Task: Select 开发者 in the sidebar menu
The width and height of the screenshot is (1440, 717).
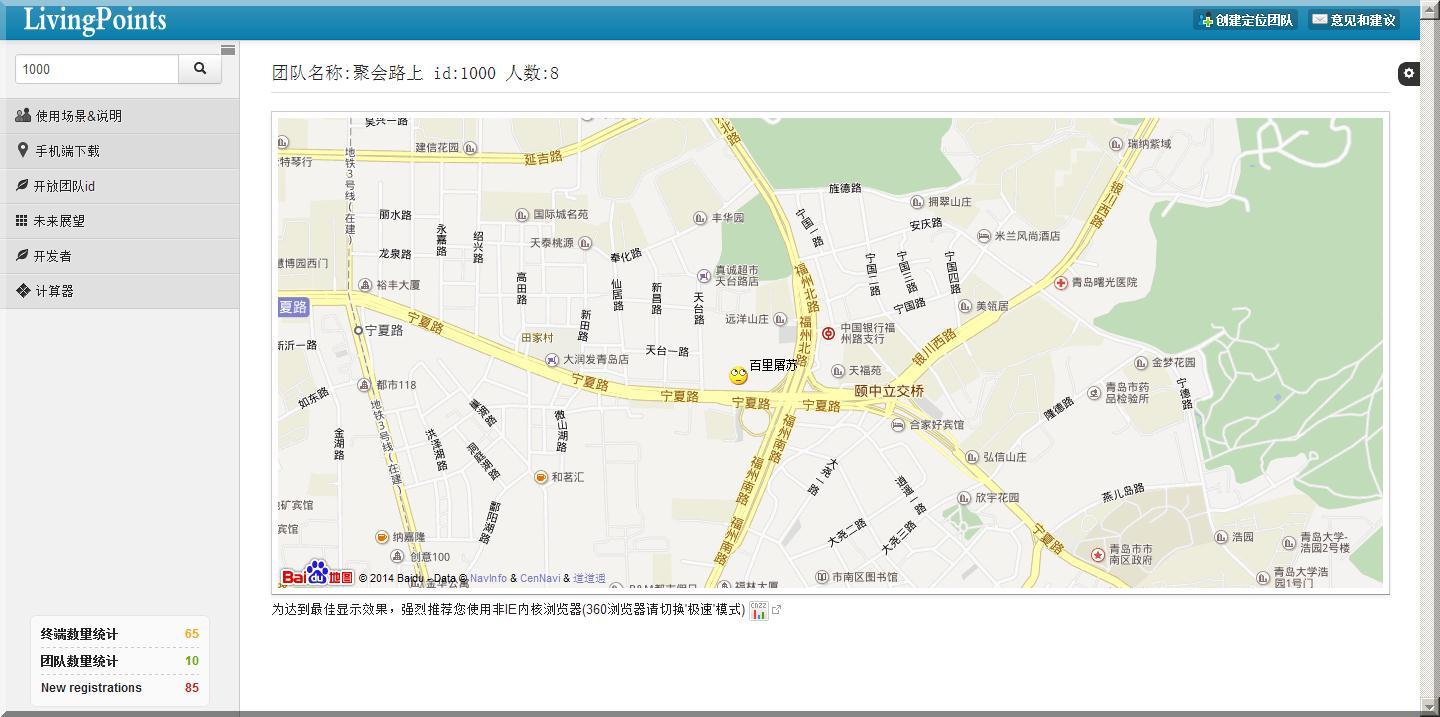Action: pos(60,255)
